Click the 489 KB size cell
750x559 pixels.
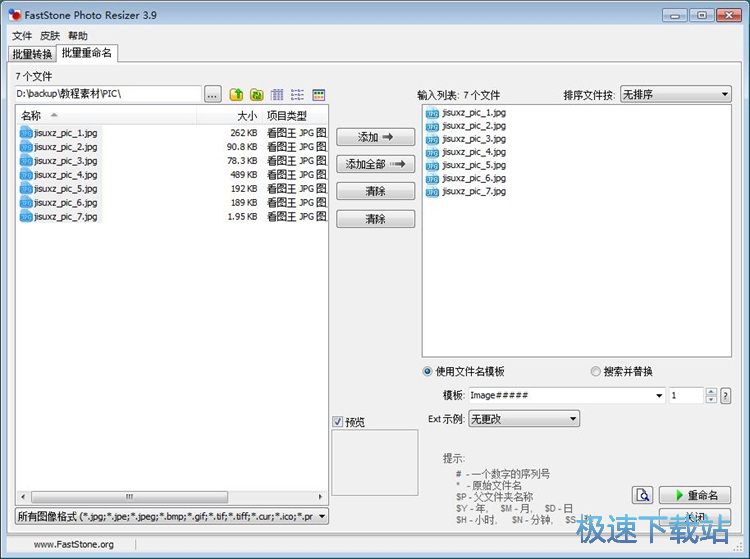pyautogui.click(x=244, y=175)
